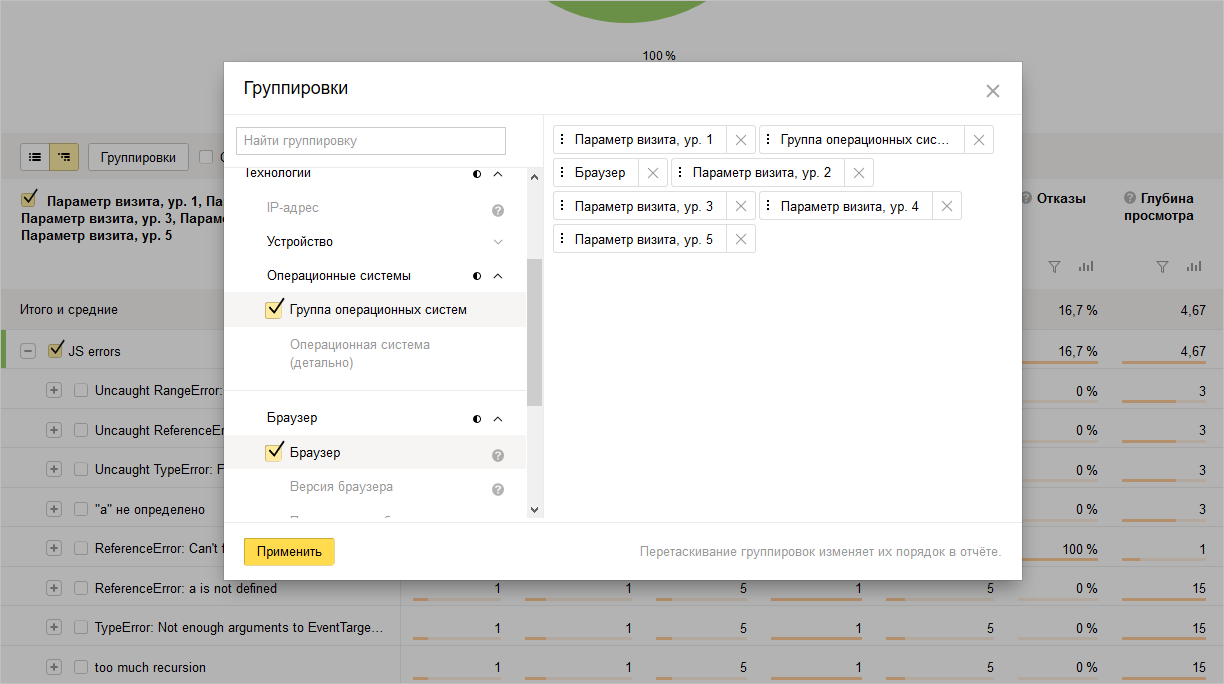Uncheck the Браузер grouping checkbox
The width and height of the screenshot is (1224, 684).
(x=274, y=452)
